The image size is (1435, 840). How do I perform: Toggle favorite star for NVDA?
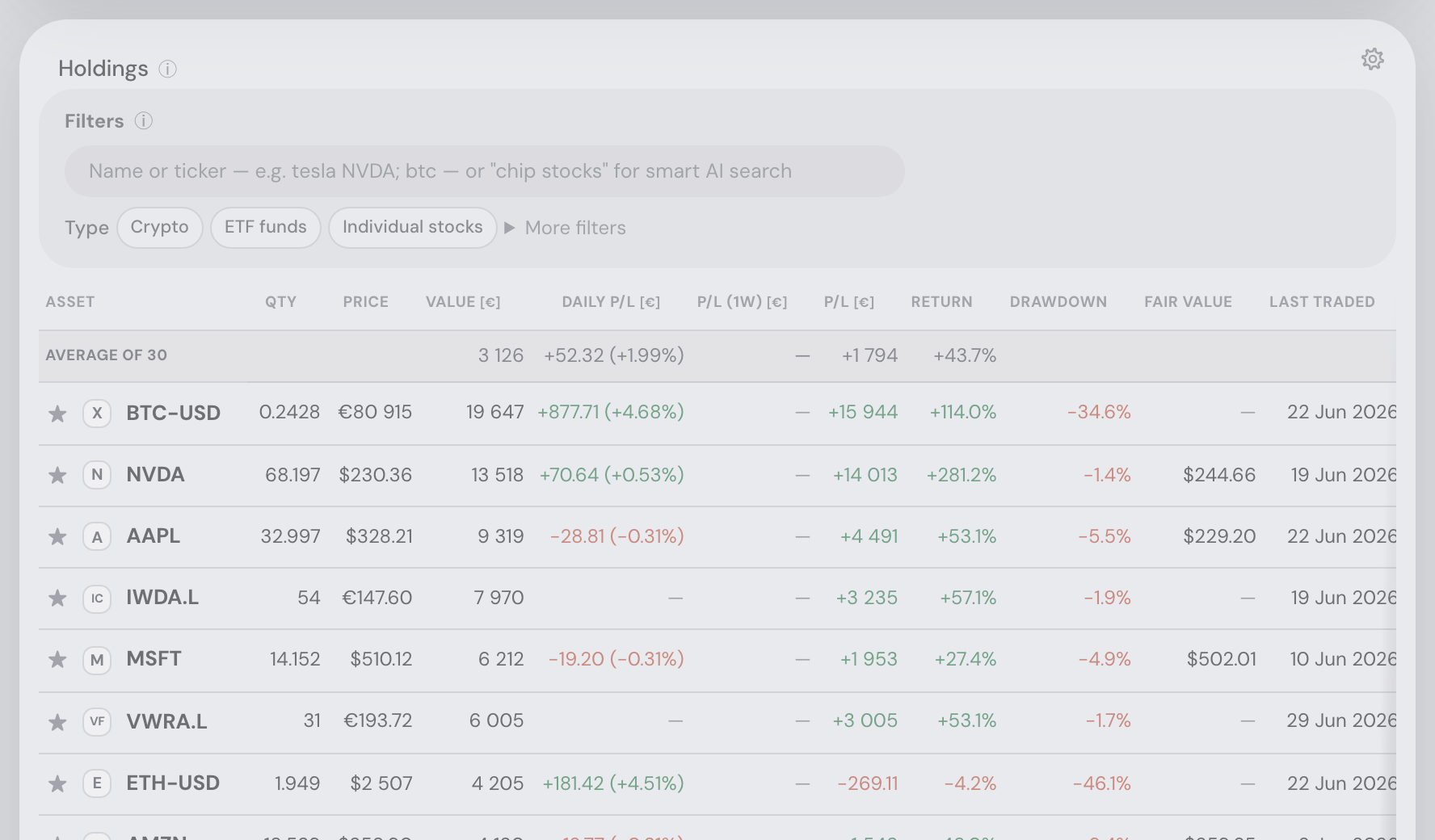coord(57,475)
